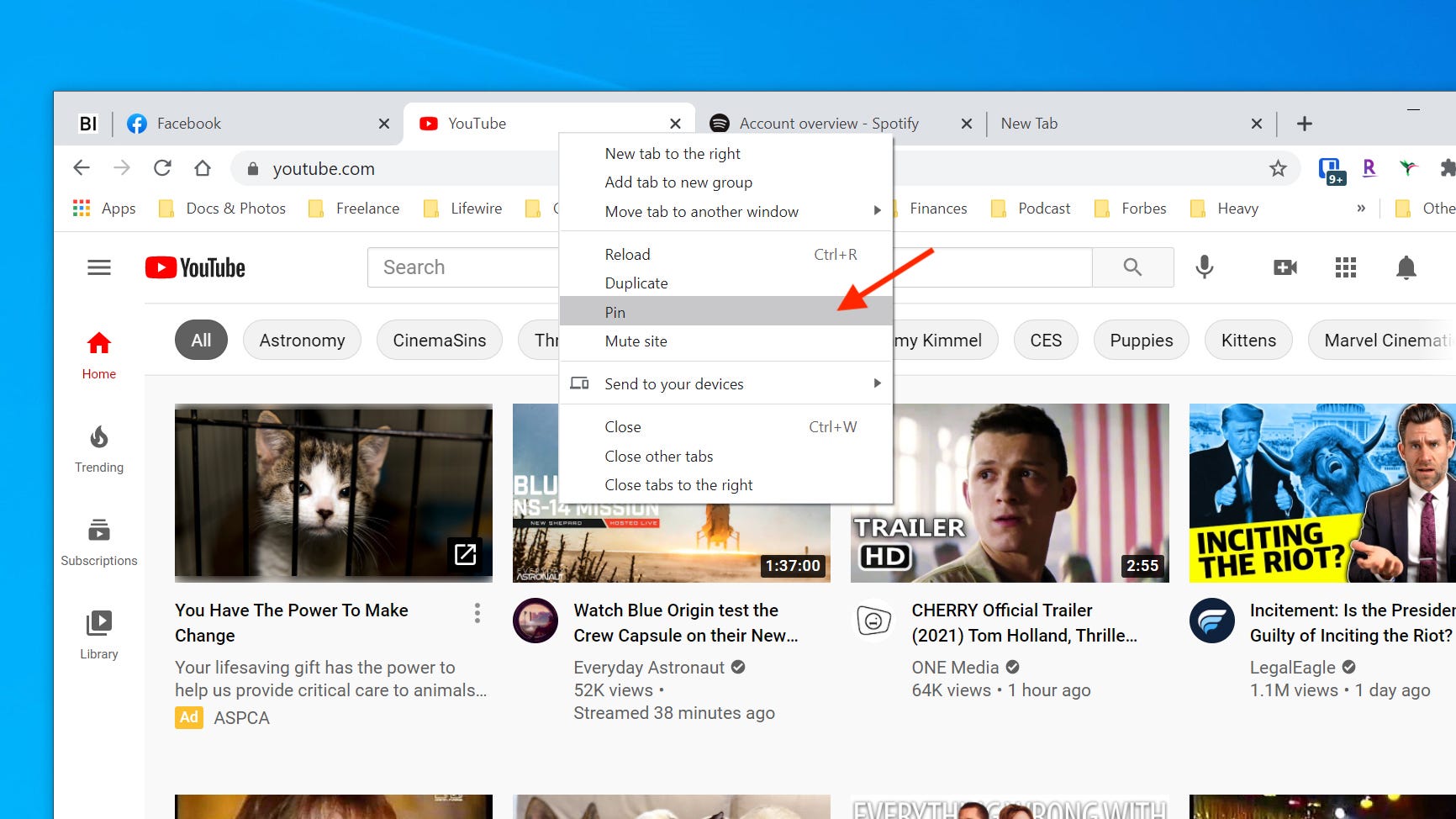Click the YouTube search input field
Viewport: 1456px width, 819px height.
tap(463, 267)
